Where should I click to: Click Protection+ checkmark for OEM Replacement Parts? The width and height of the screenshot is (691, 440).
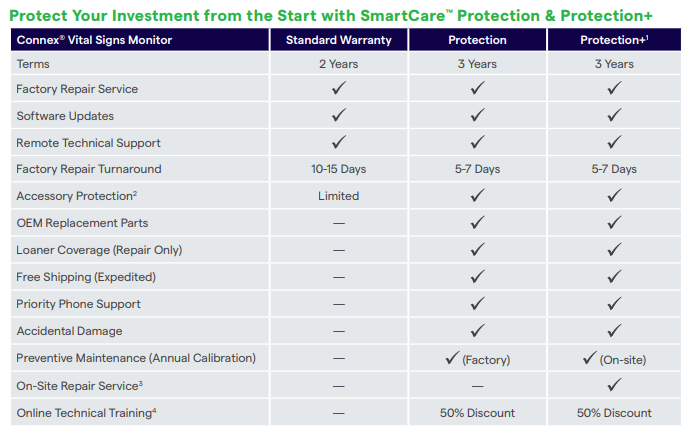(614, 223)
